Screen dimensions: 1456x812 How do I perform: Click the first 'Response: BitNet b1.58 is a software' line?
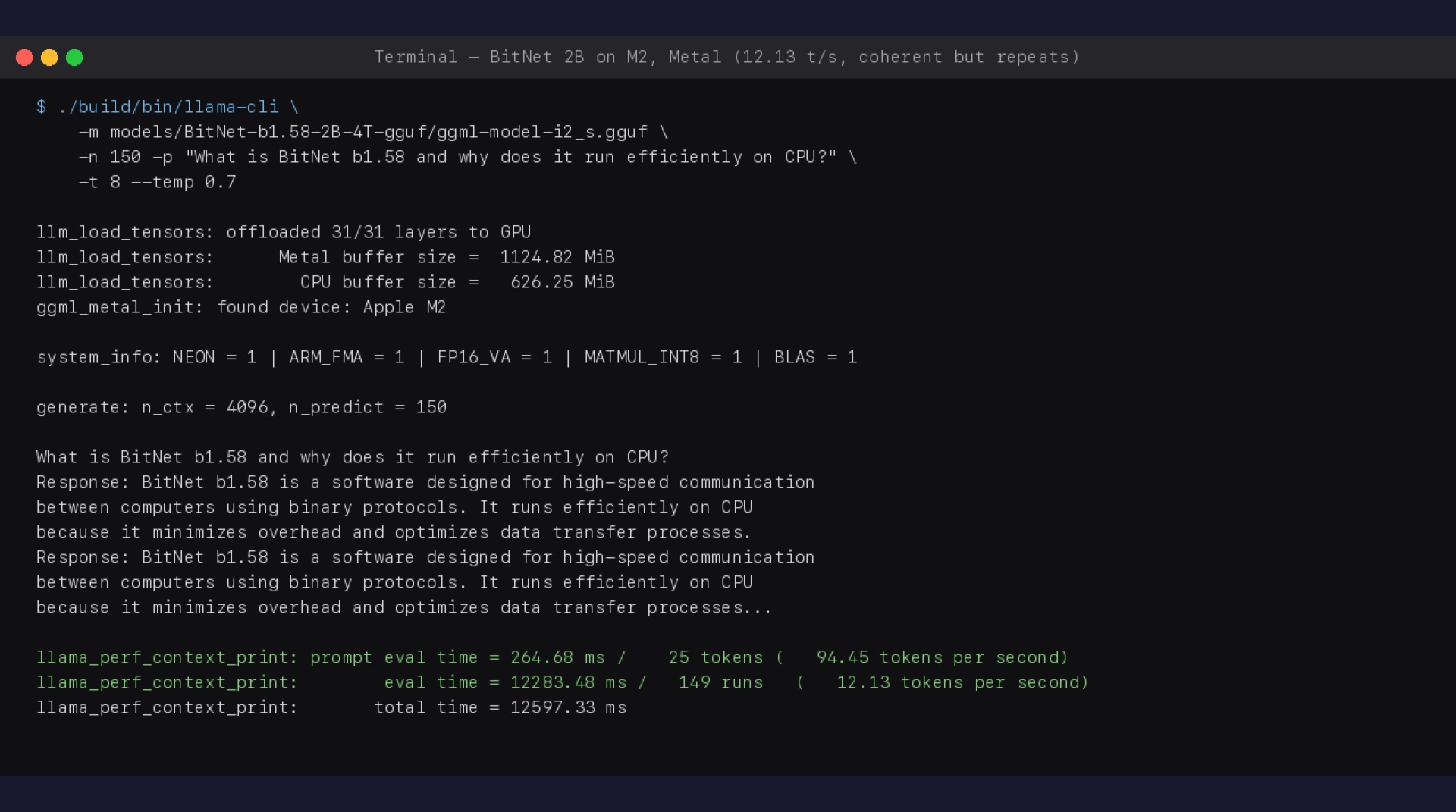(x=425, y=482)
